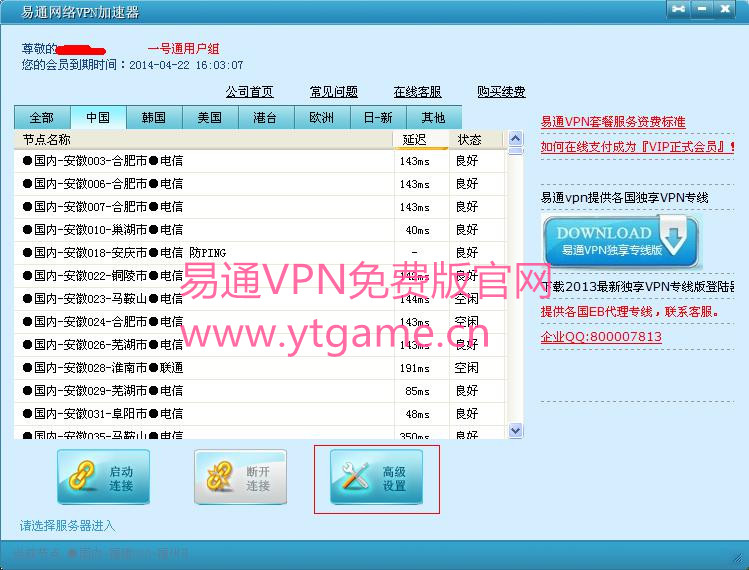Switch to the 日-新 tab
The width and height of the screenshot is (749, 570).
[378, 118]
